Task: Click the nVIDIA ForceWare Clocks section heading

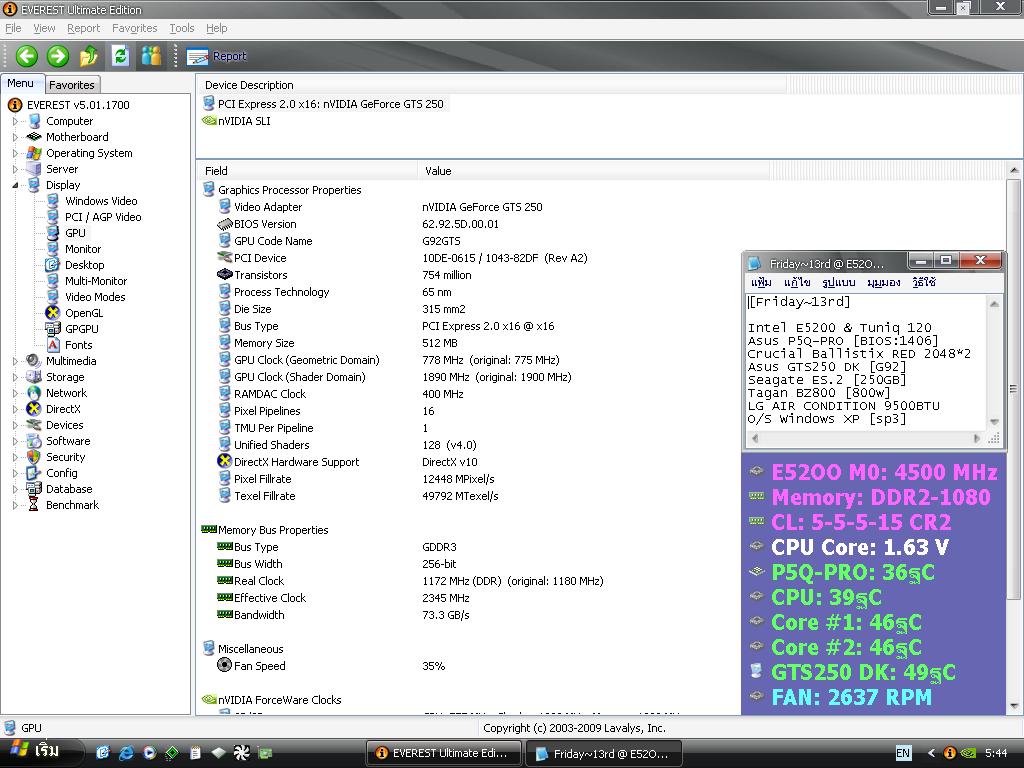Action: point(280,699)
